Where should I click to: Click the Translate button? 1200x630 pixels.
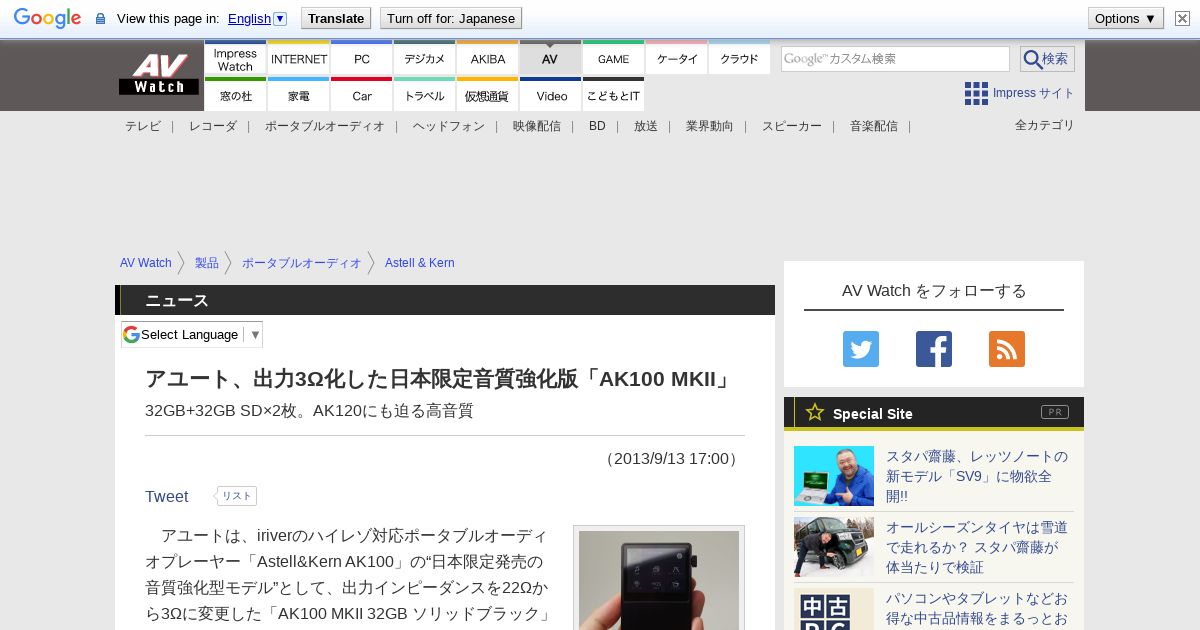point(335,18)
